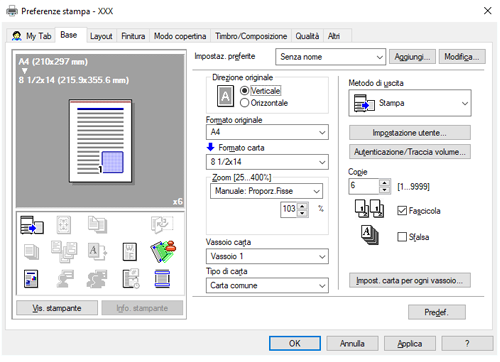The width and height of the screenshot is (500, 362).
Task: Decrease Copie count with down arrow
Action: click(385, 190)
